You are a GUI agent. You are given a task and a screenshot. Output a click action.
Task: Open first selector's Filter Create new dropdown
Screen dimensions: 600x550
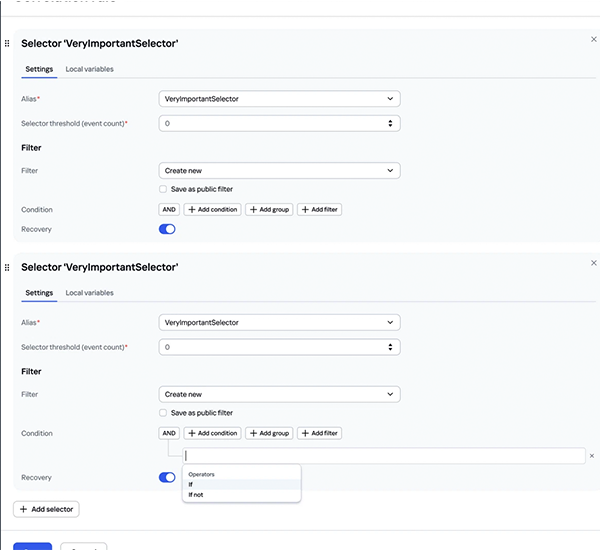pos(279,171)
